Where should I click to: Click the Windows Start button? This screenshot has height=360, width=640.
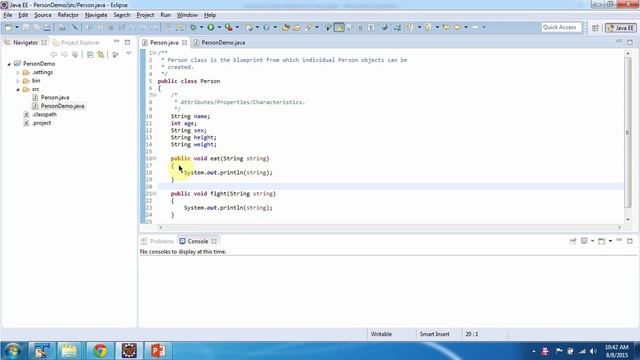point(12,351)
